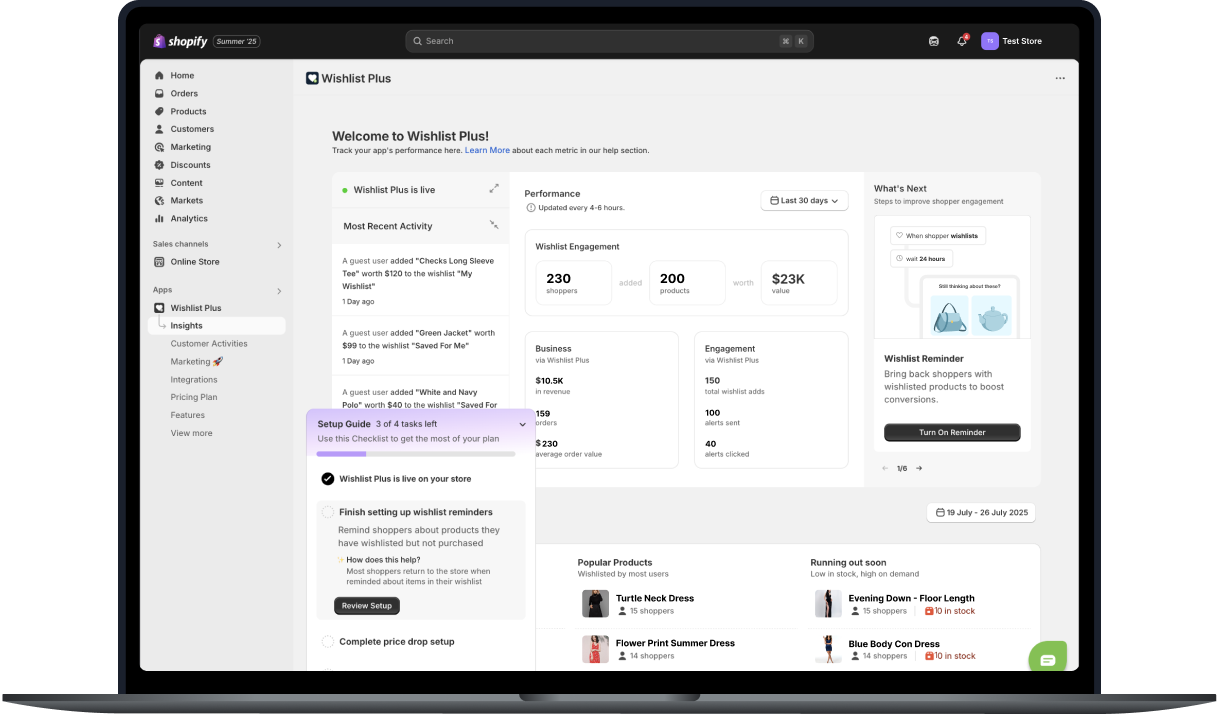
Task: Expand the Sales channels chevron
Action: point(279,245)
